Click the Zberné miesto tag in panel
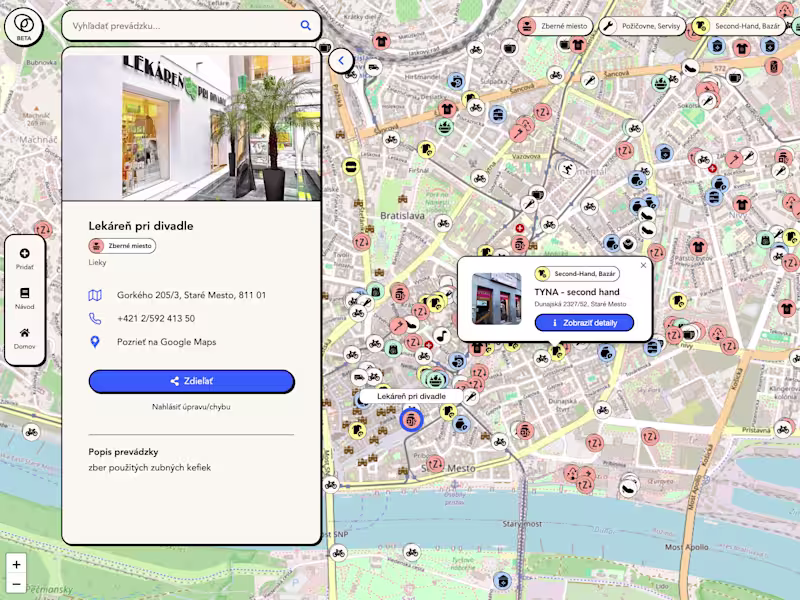This screenshot has height=600, width=800. [x=122, y=245]
